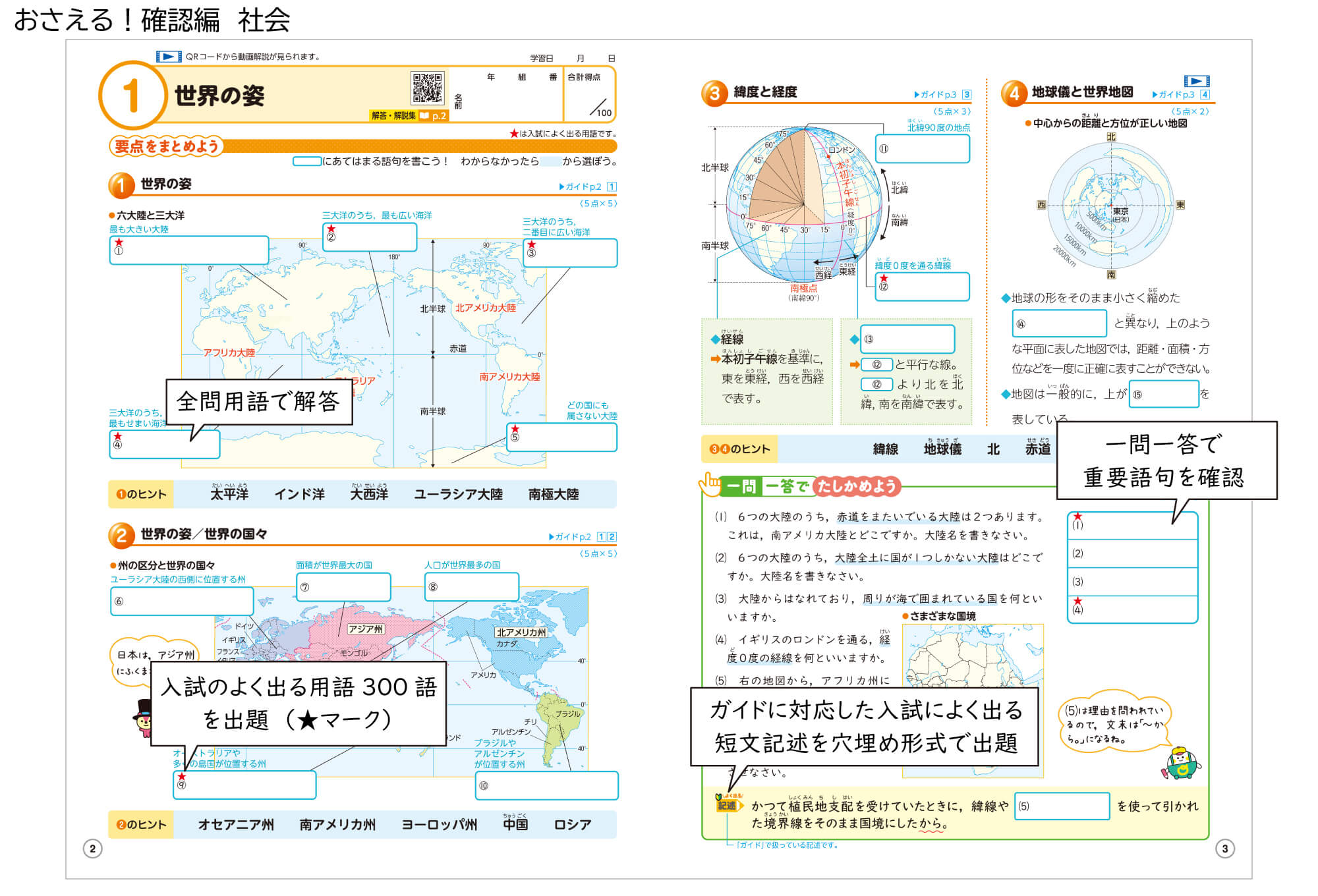Click hint word 南アメリカ州
The image size is (1318, 896).
coord(337,825)
